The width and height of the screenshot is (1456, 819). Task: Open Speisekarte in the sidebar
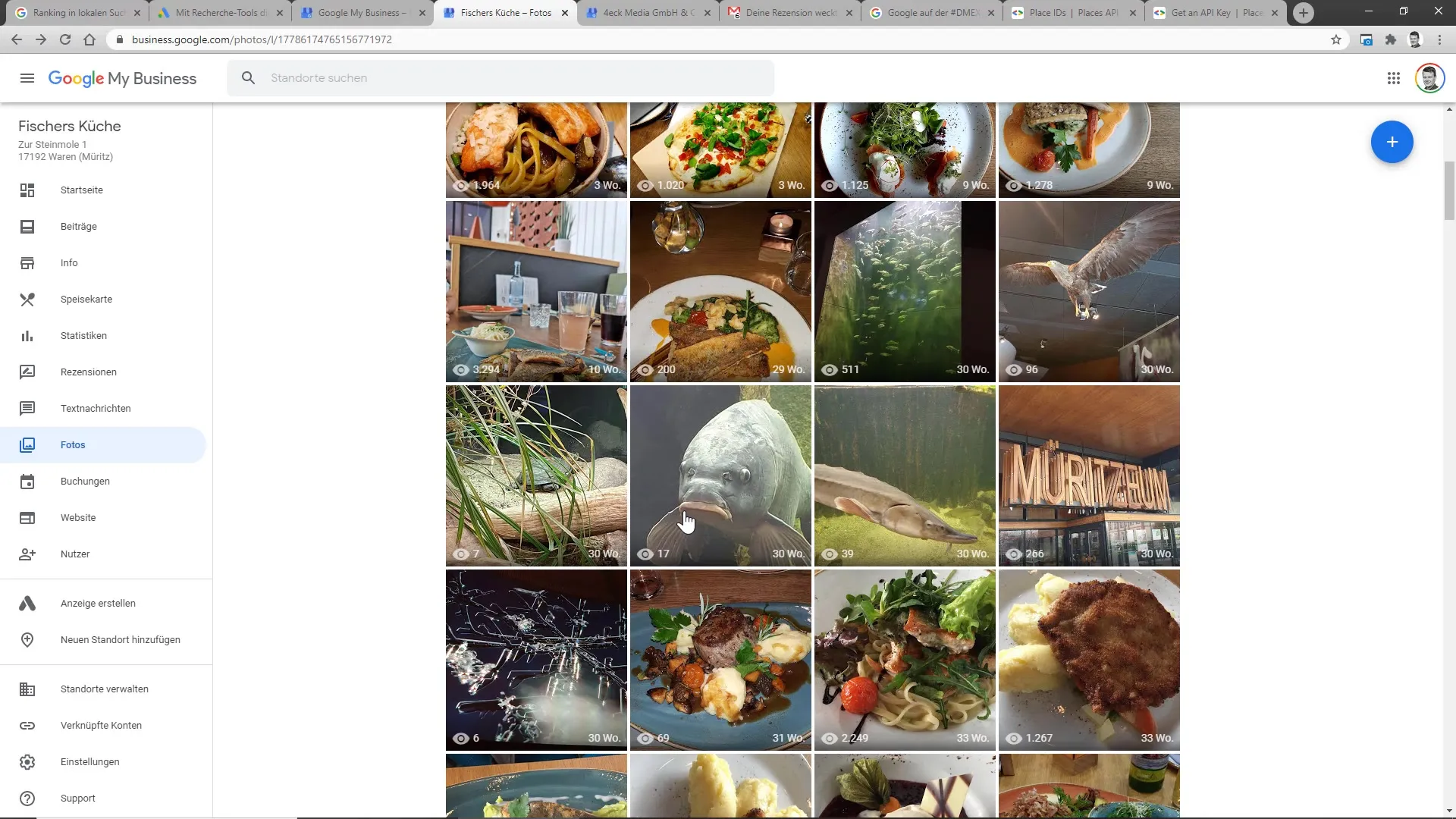(x=103, y=300)
